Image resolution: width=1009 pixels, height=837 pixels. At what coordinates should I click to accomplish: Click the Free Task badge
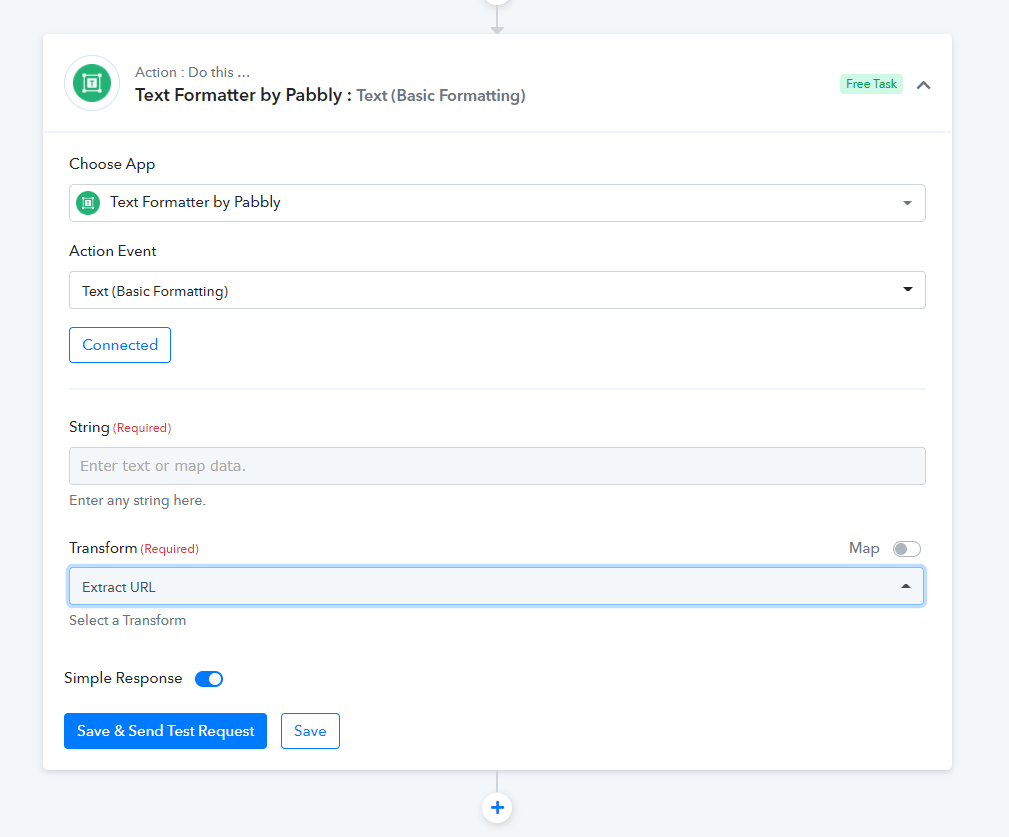(871, 84)
